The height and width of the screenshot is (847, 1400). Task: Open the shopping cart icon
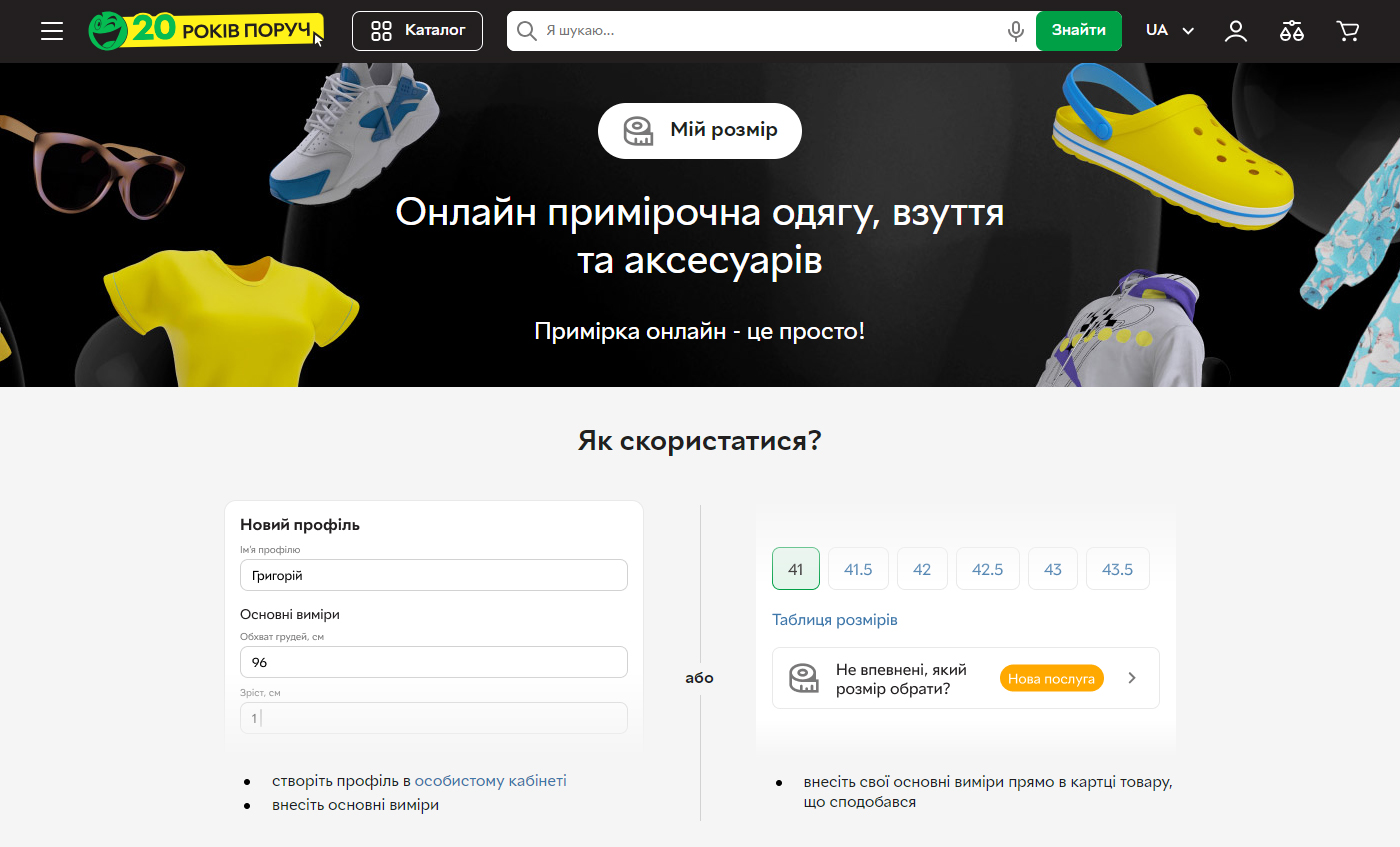tap(1348, 31)
